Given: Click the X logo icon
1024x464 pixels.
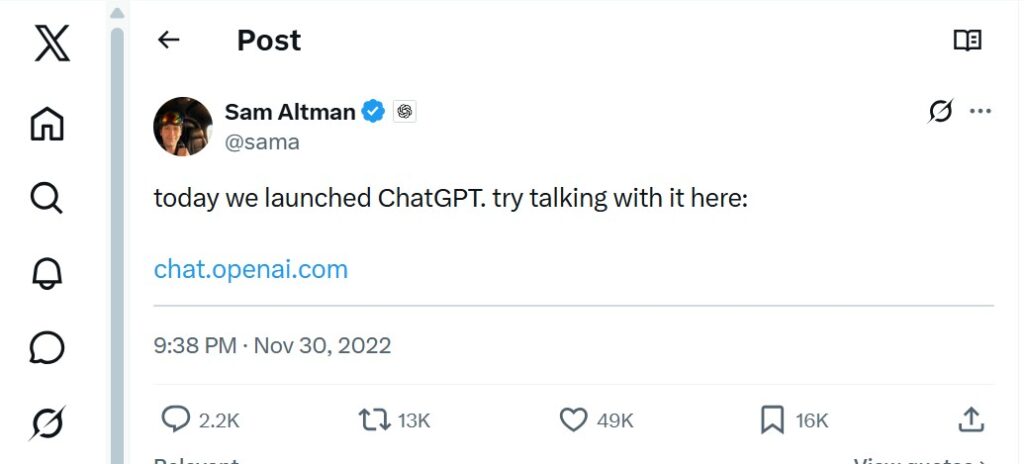Looking at the screenshot, I should click(51, 42).
